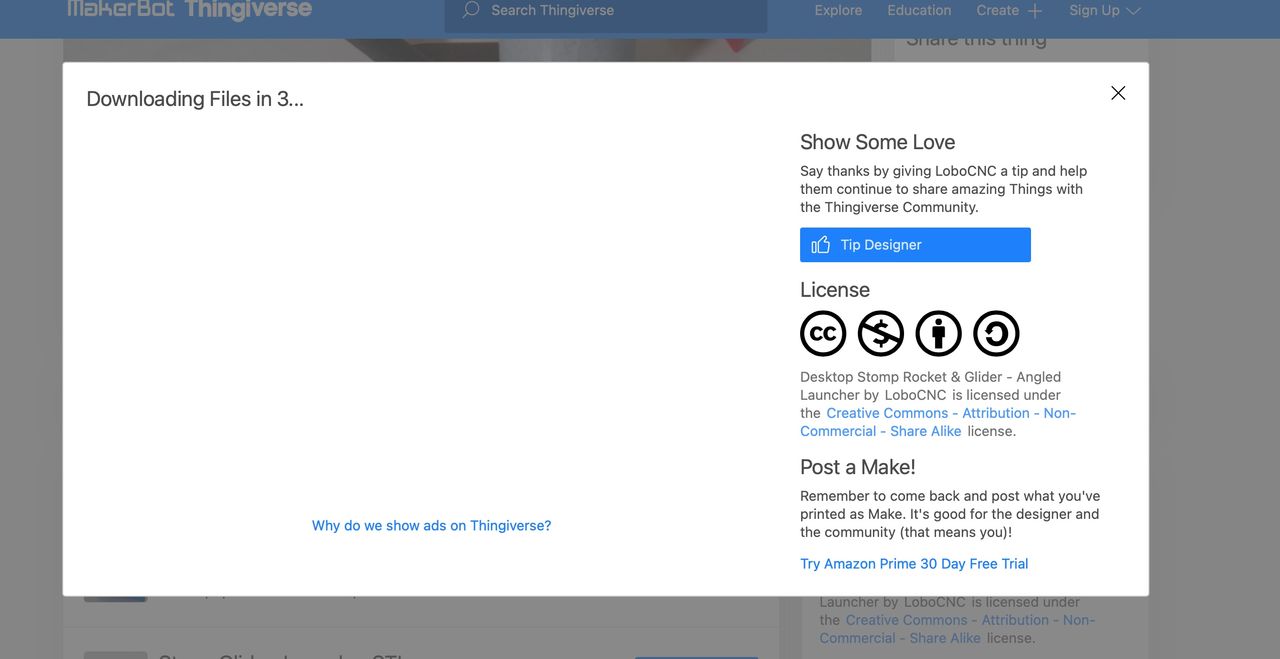This screenshot has width=1280, height=659.
Task: Dismiss the Downloading Files dialog
Action: (1117, 92)
